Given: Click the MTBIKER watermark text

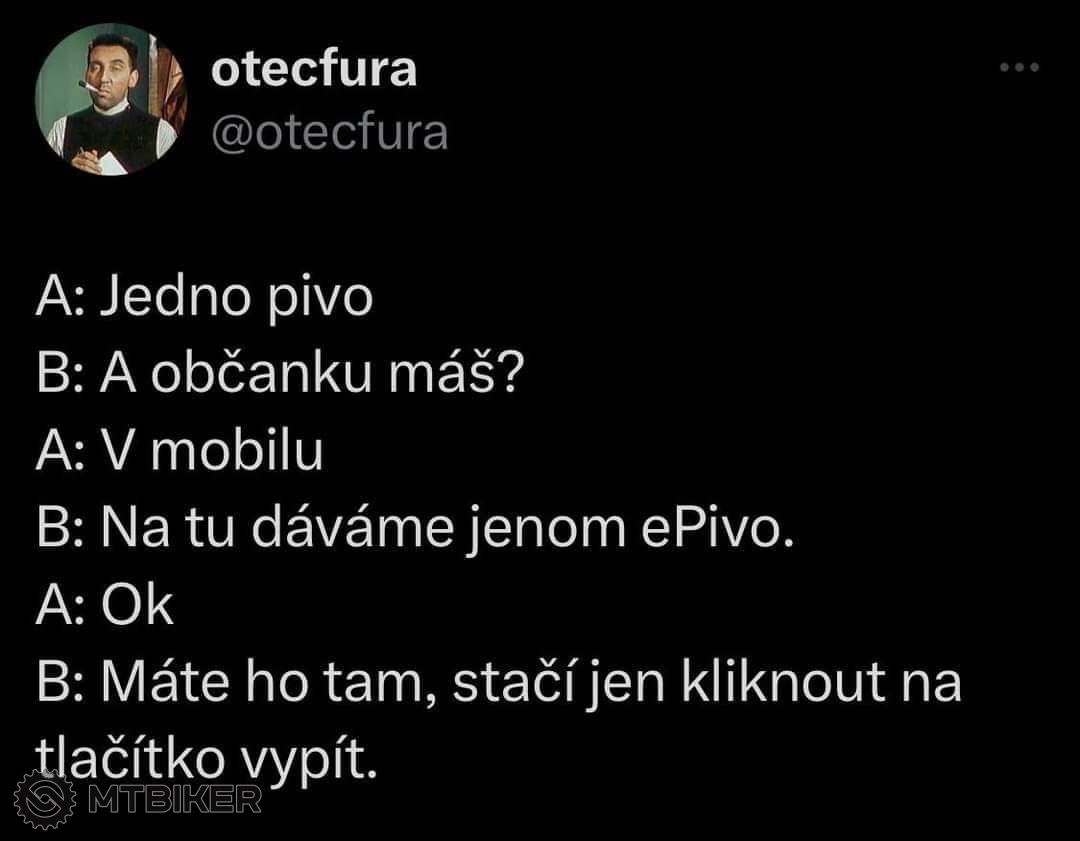Looking at the screenshot, I should click(175, 800).
